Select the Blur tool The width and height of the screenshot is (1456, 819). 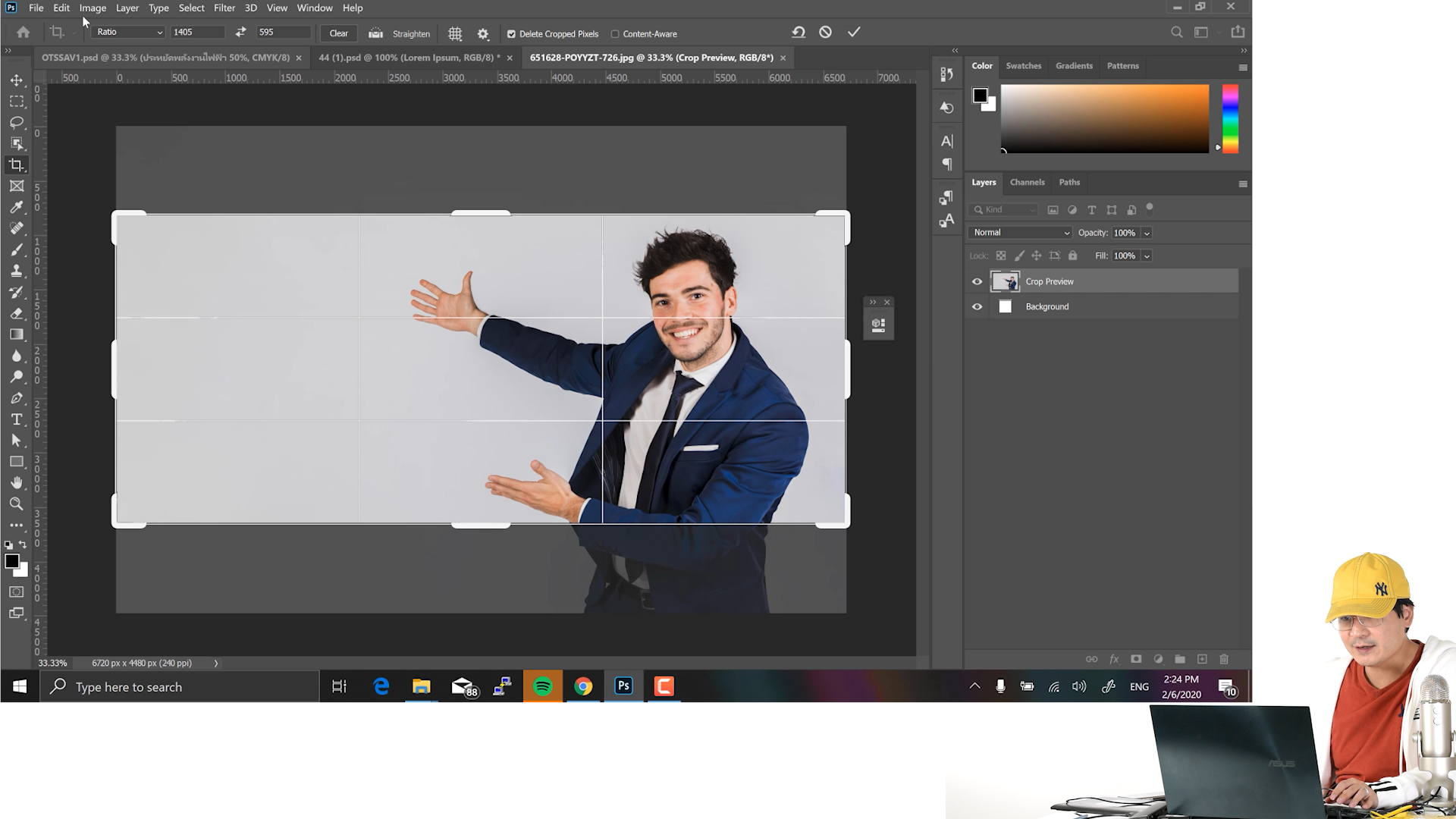point(17,356)
